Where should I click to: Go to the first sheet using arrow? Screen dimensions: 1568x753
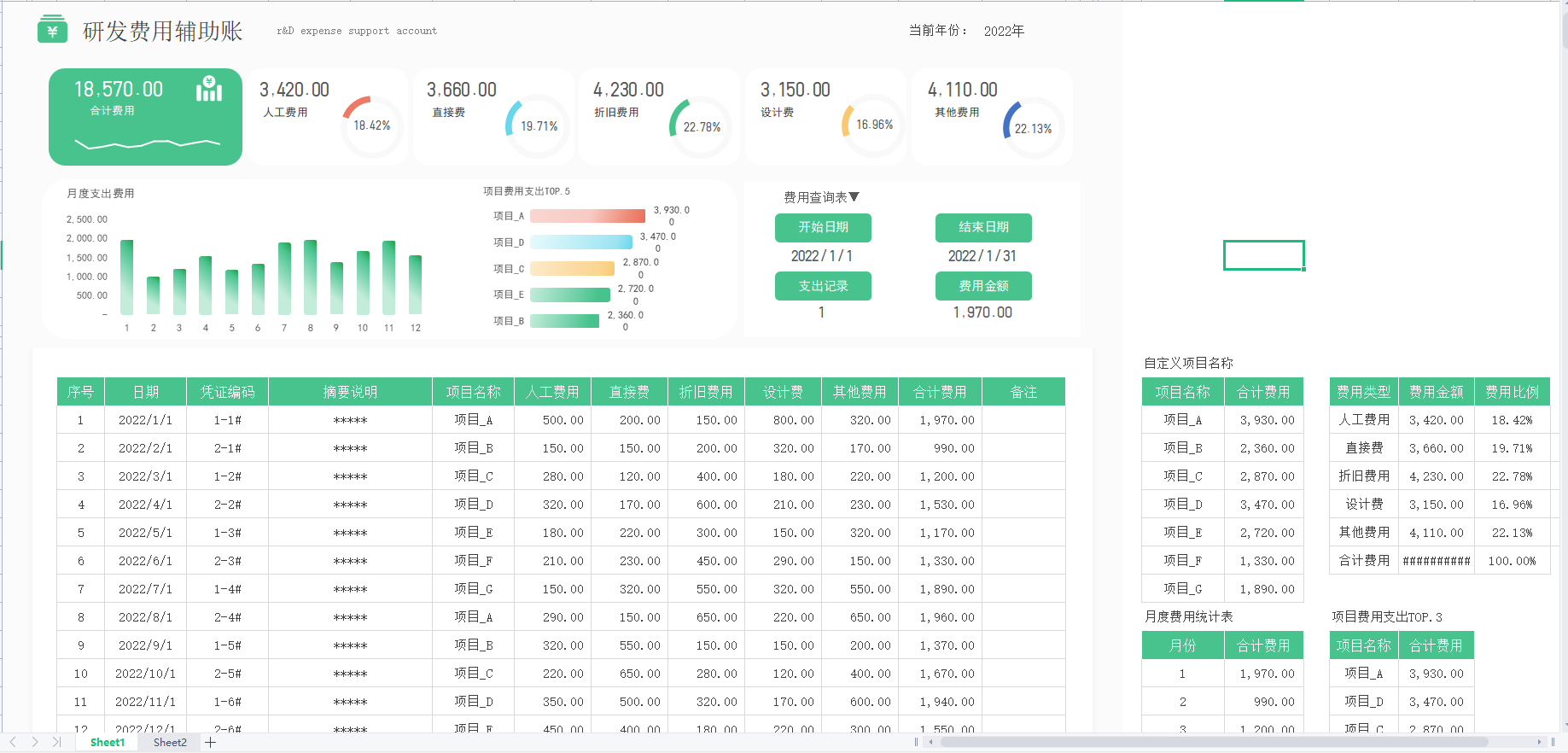pos(13,743)
